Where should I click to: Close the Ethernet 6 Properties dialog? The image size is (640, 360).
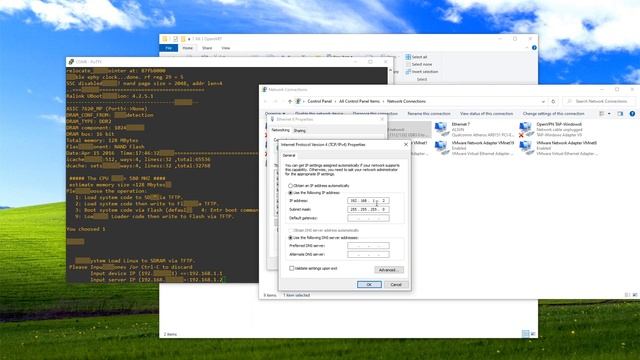[x=382, y=119]
